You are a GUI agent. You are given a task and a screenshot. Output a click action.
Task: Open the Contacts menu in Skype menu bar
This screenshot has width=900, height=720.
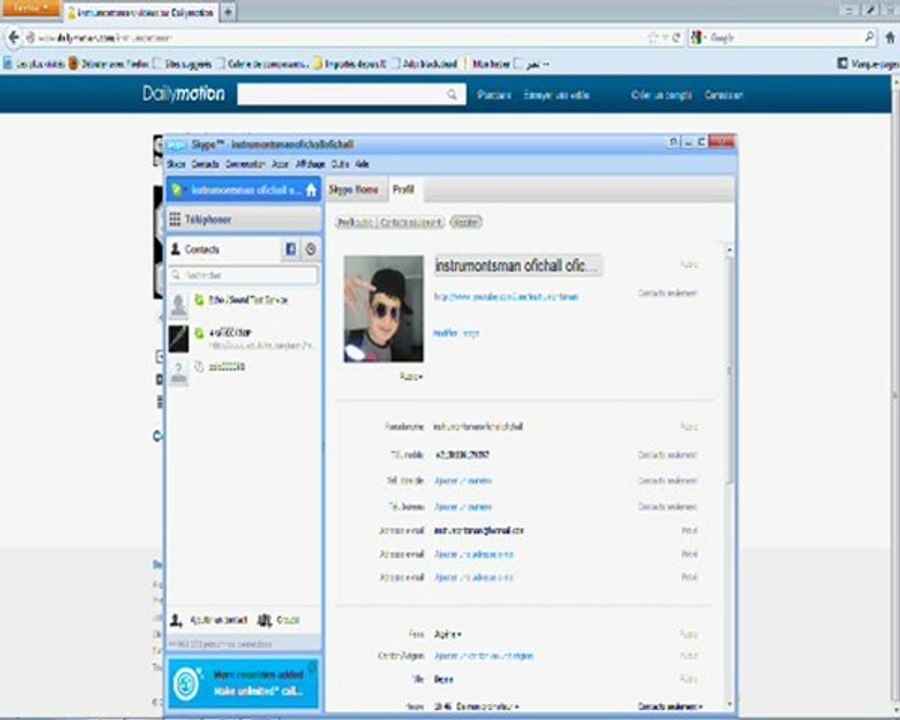click(x=205, y=164)
